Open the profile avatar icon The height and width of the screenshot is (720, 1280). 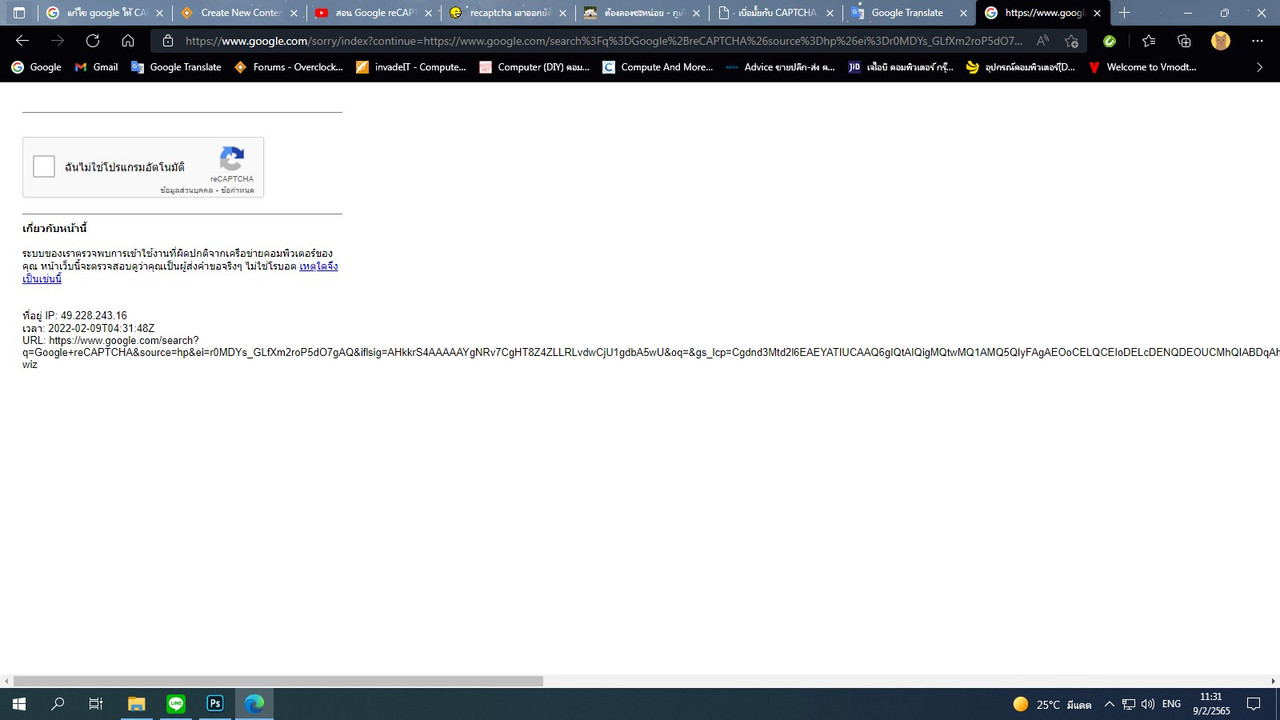tap(1220, 41)
